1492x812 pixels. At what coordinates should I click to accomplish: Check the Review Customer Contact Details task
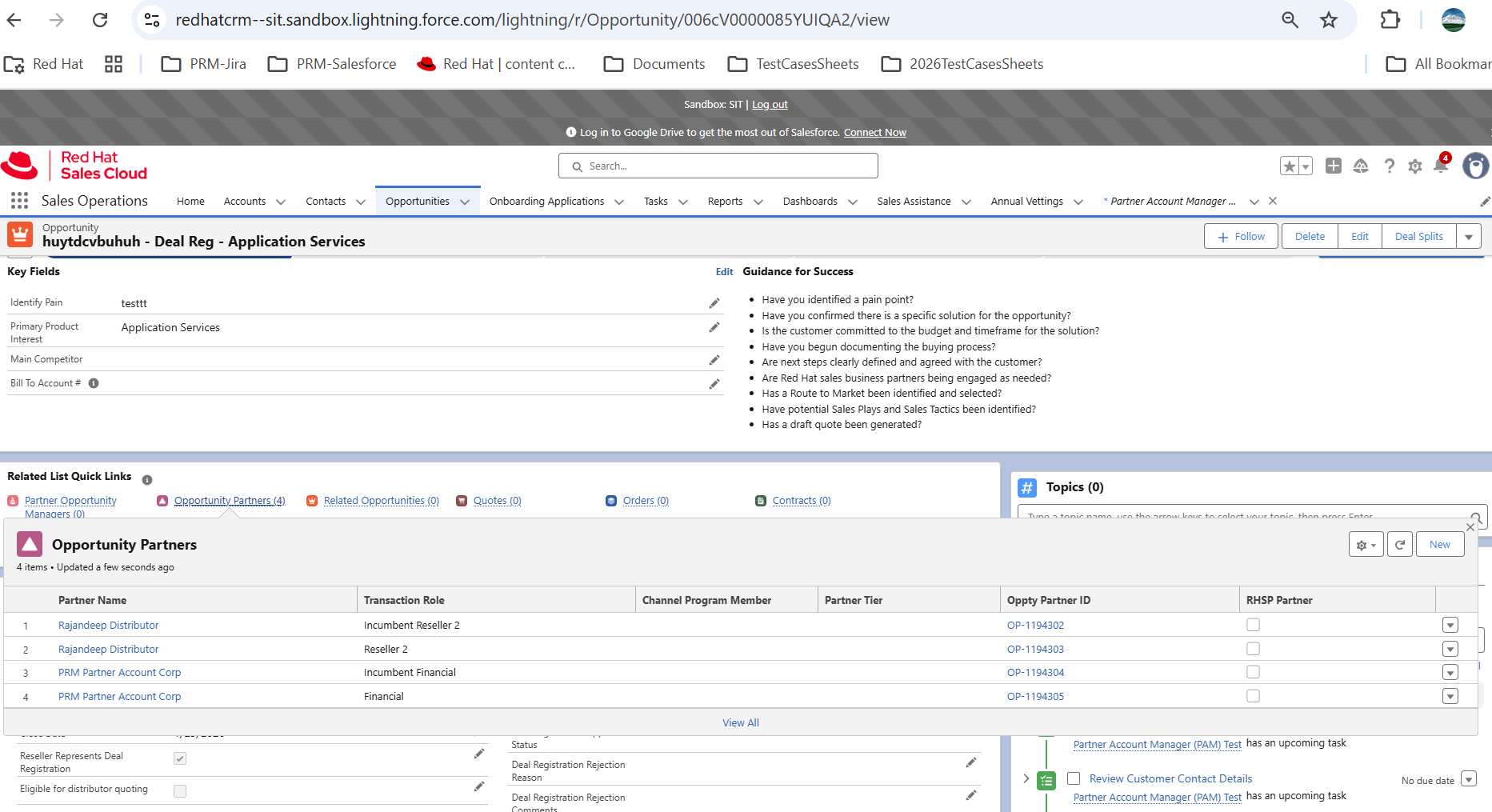pyautogui.click(x=1074, y=778)
